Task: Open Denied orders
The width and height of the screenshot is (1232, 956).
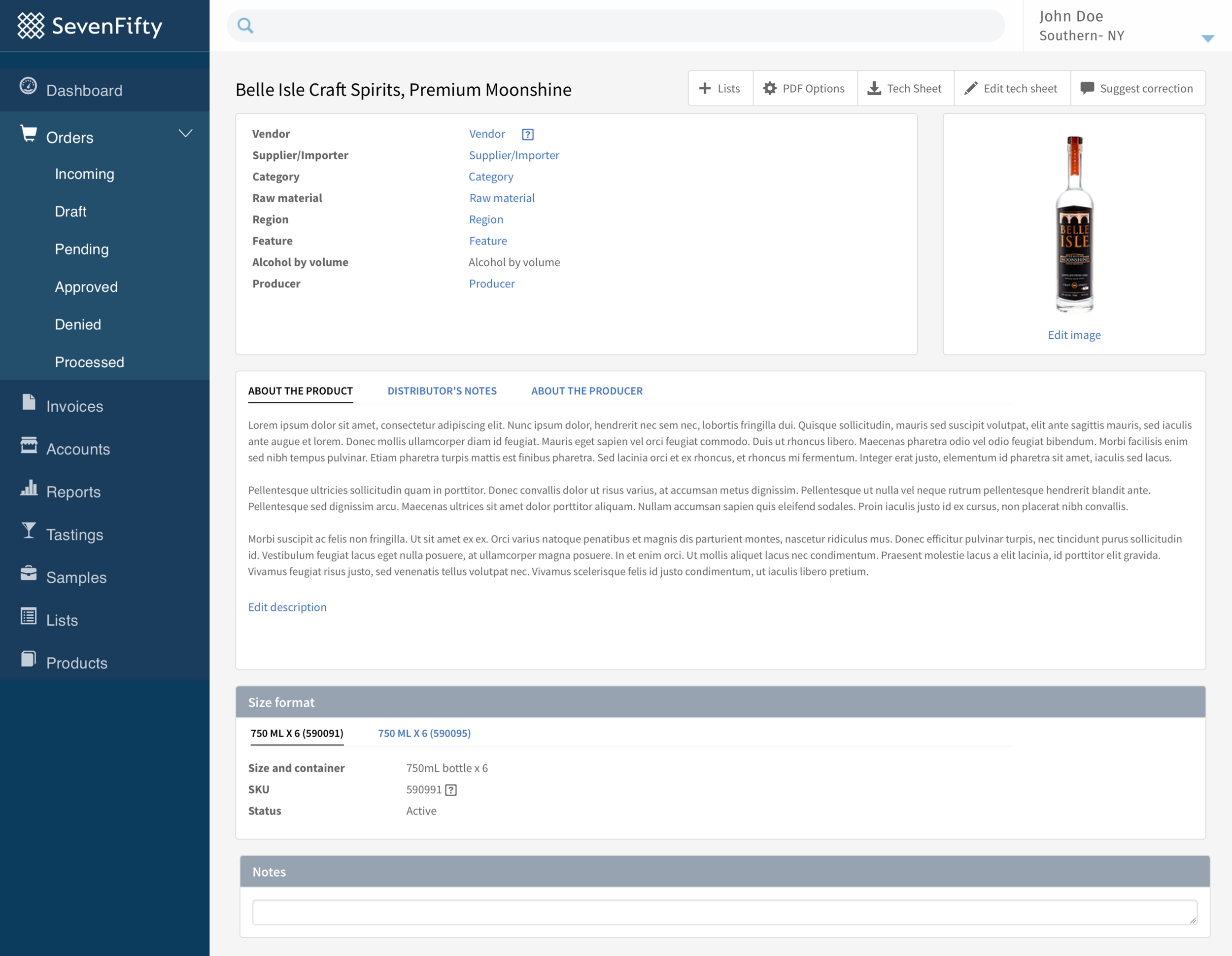Action: 78,324
